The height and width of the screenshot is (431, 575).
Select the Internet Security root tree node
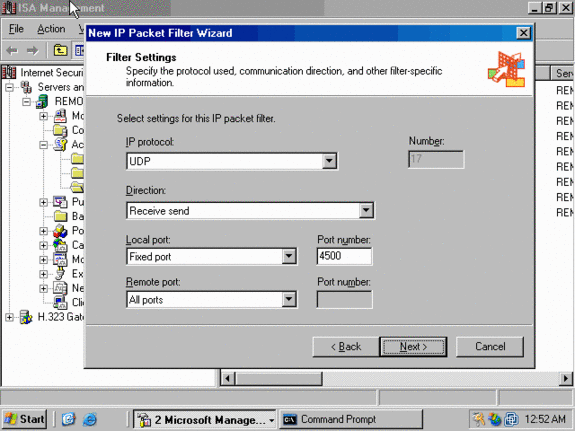[52, 73]
